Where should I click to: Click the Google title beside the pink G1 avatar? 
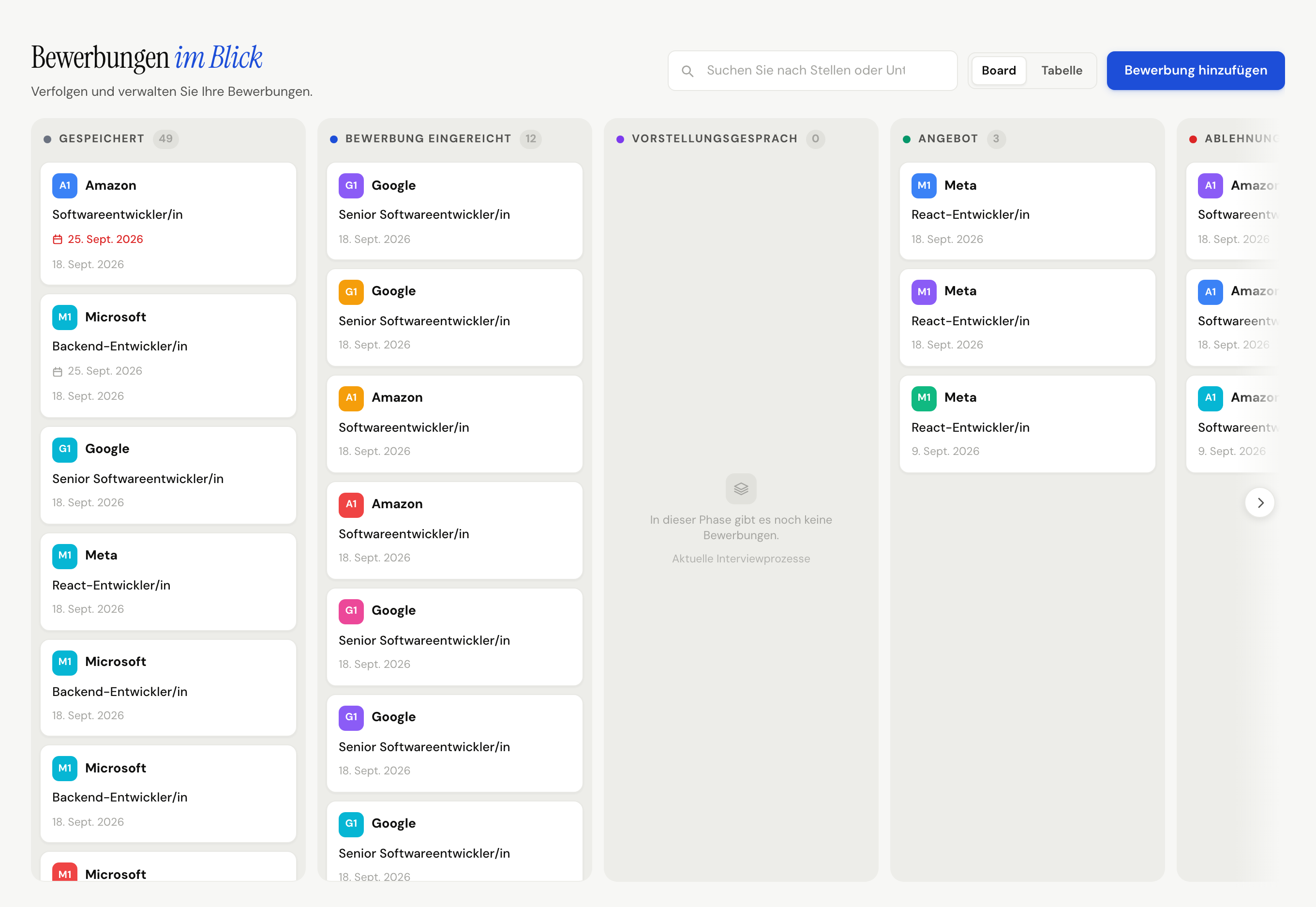tap(393, 611)
